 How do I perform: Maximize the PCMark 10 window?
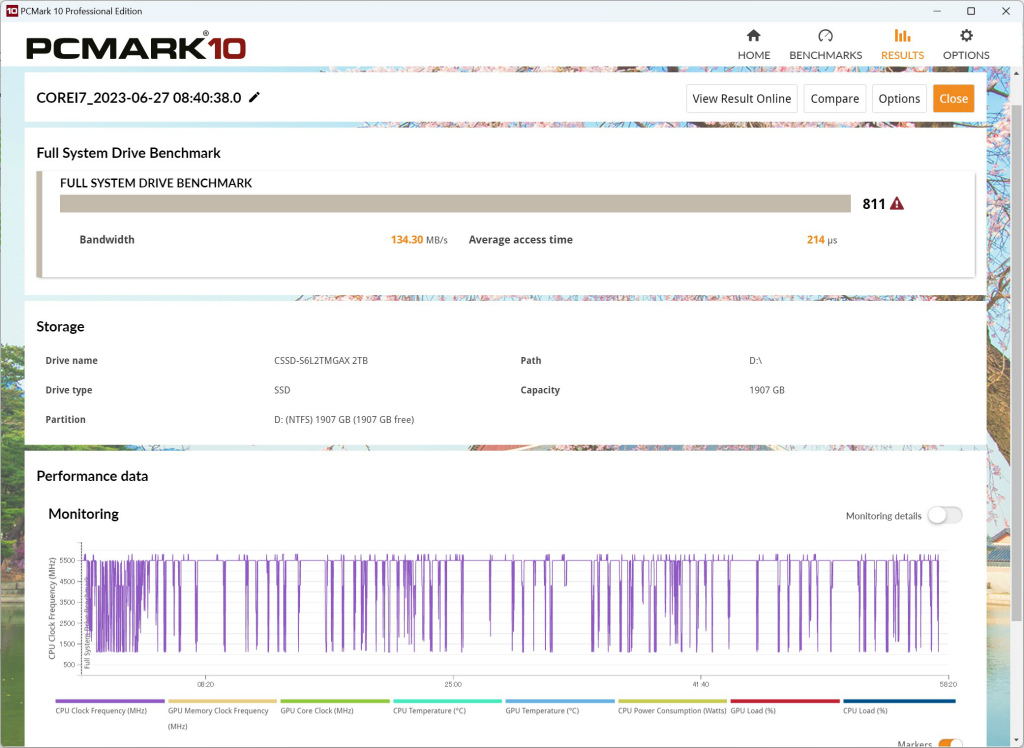pos(971,11)
